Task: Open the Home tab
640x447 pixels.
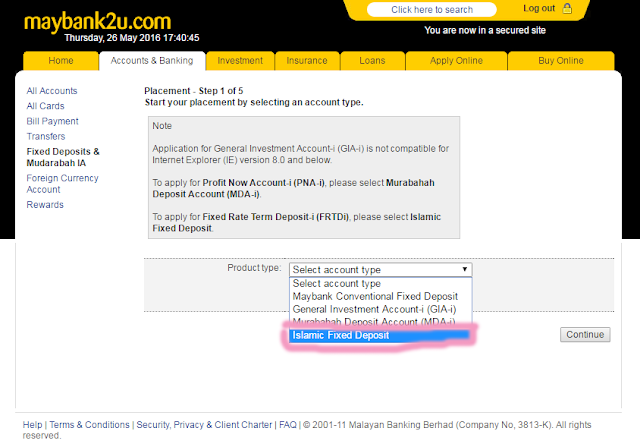Action: pyautogui.click(x=61, y=61)
